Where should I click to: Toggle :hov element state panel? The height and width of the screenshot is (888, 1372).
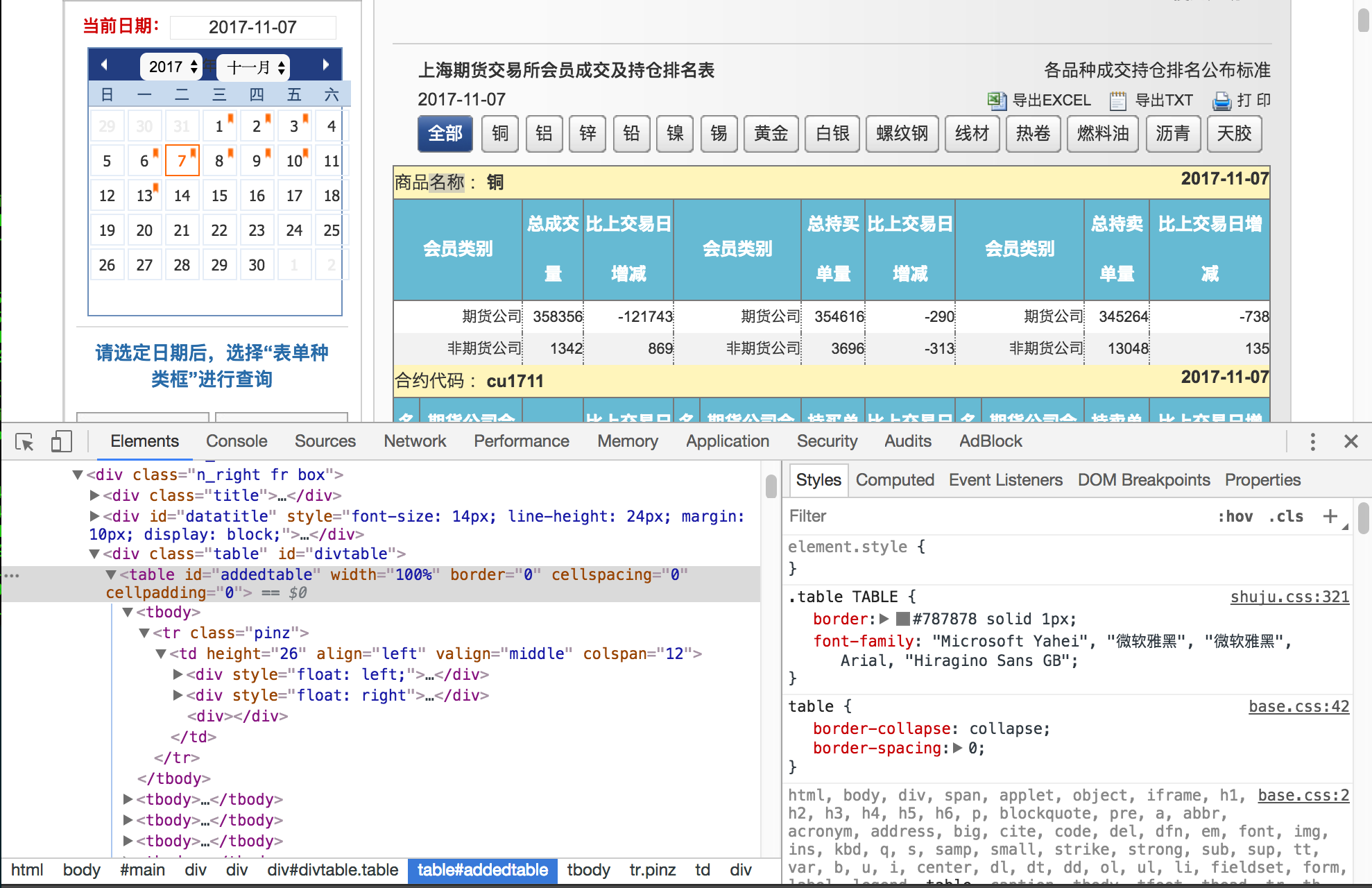point(1235,516)
